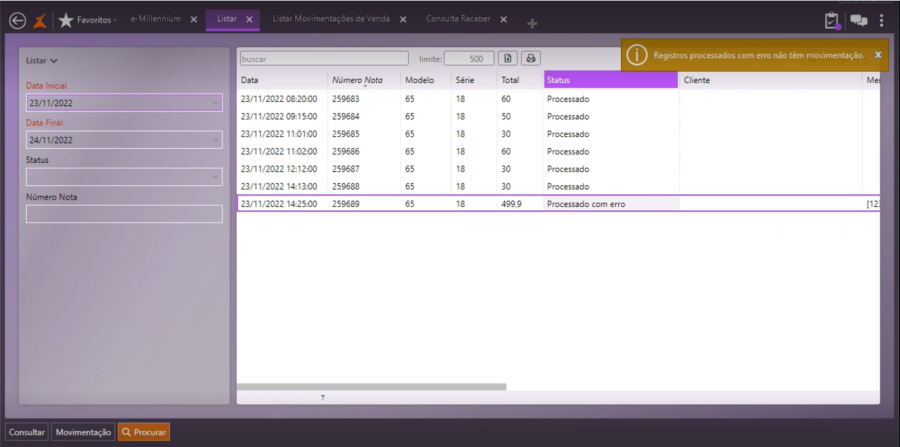Open the Data Inicial dropdown
Image resolution: width=900 pixels, height=447 pixels.
(216, 103)
